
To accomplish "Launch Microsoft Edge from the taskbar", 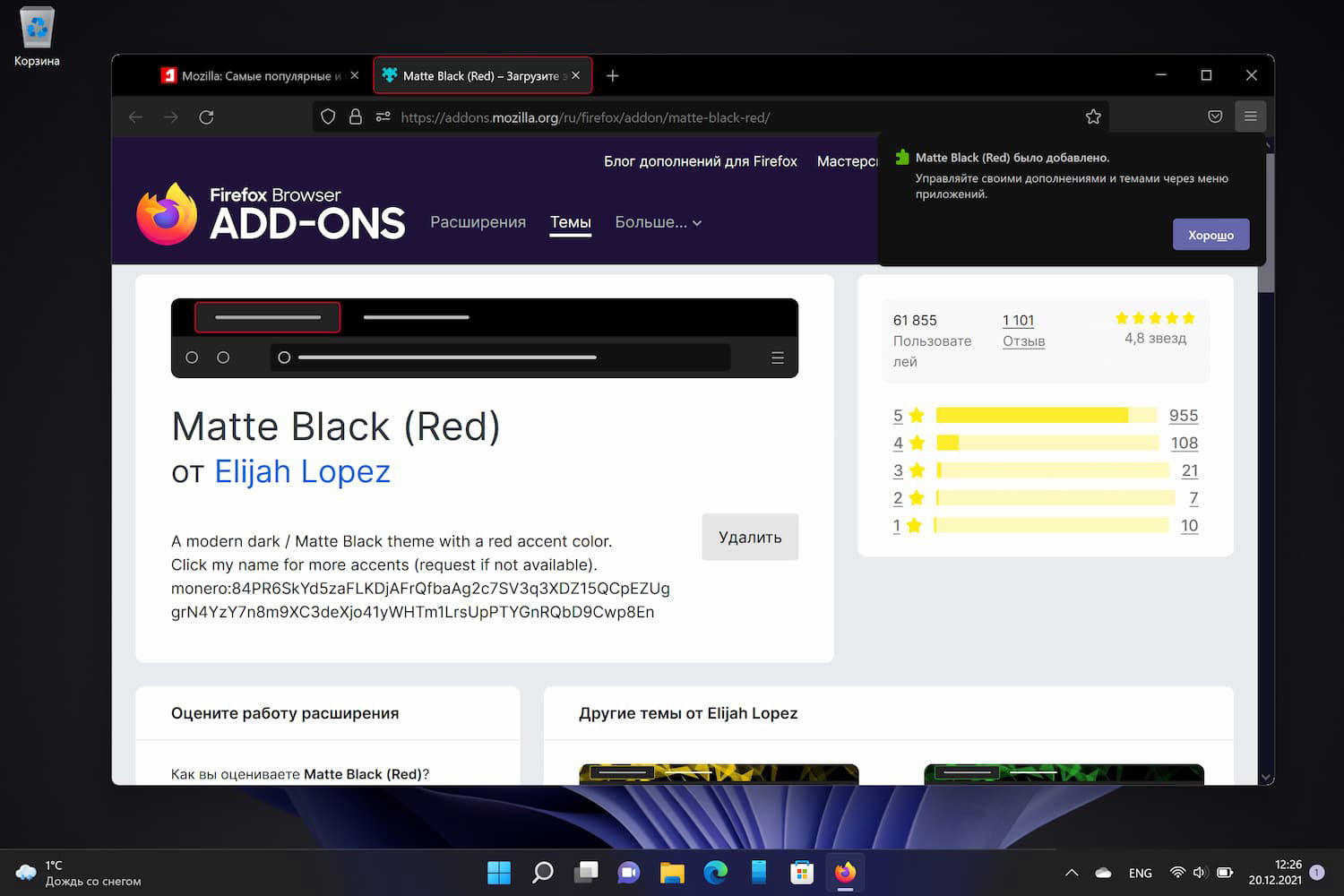I will coord(715,872).
